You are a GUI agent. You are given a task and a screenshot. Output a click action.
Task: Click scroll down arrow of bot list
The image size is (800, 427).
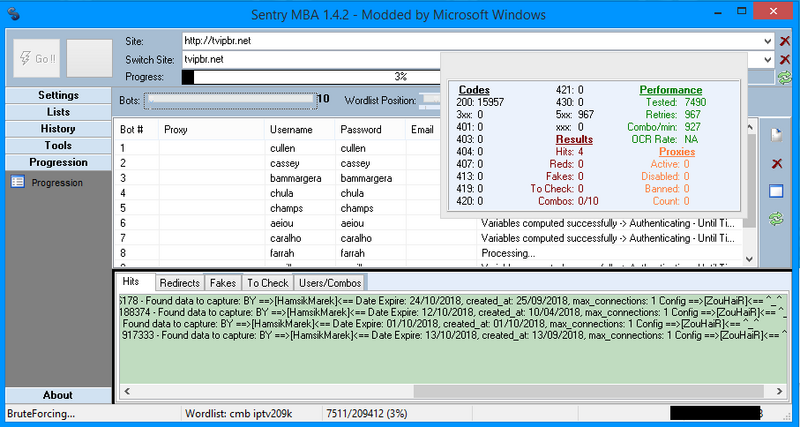(749, 259)
